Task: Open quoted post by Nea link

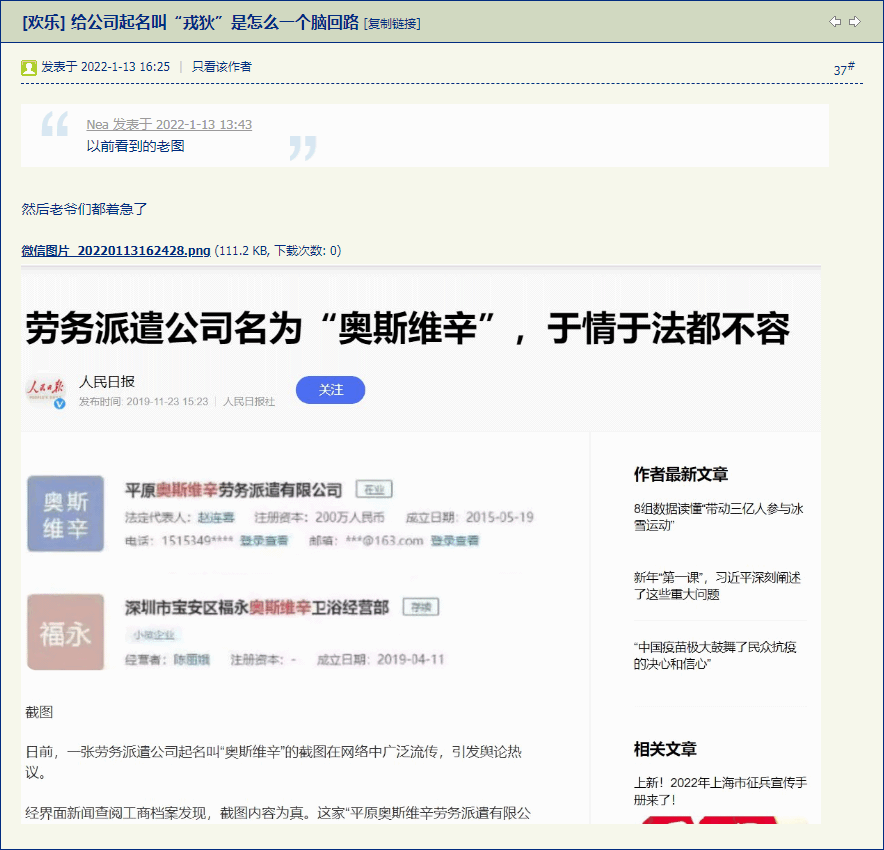Action: pyautogui.click(x=169, y=124)
